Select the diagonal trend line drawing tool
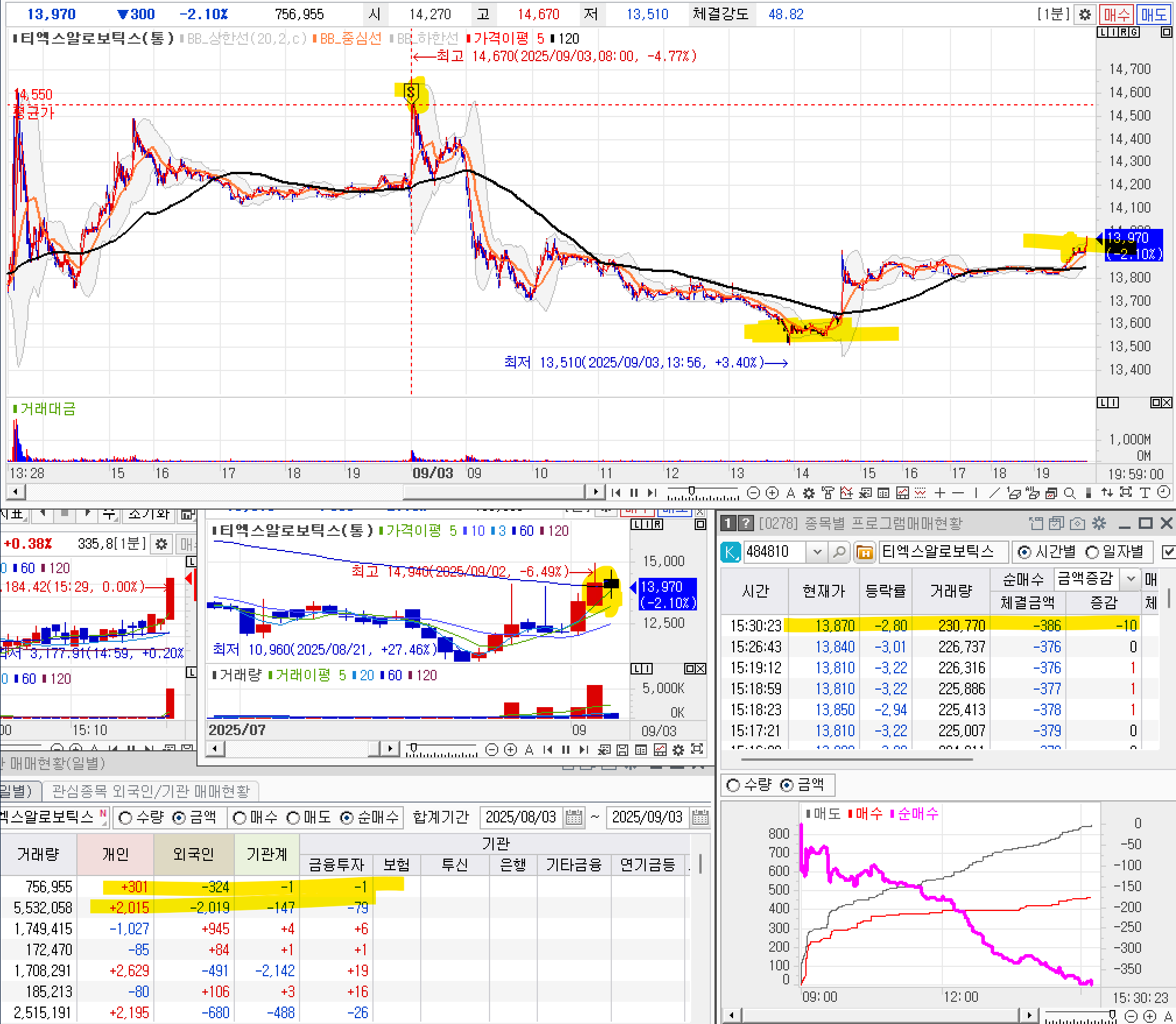This screenshot has width=1176, height=1024. (994, 493)
